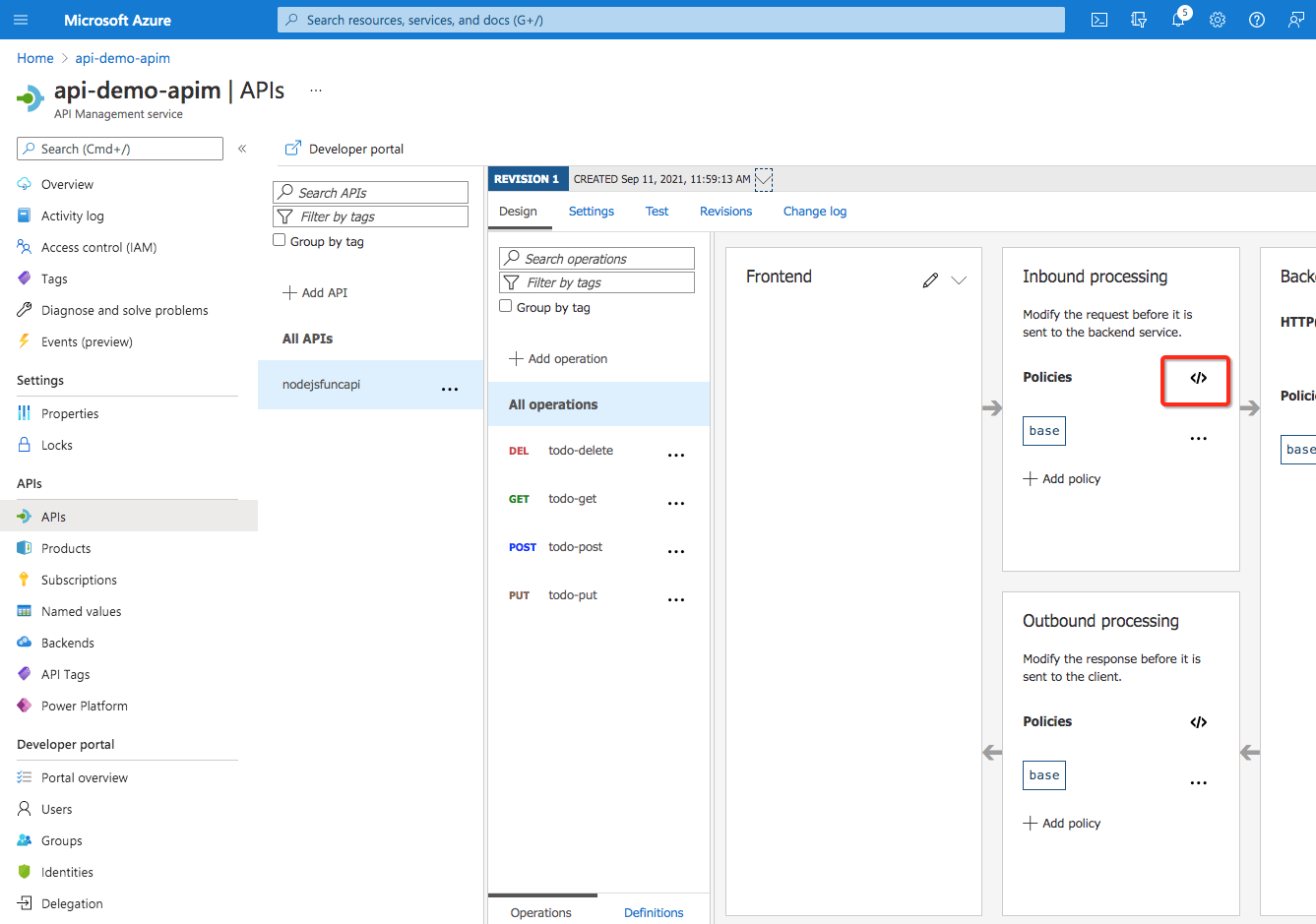This screenshot has width=1316, height=924.
Task: Click the API Management service logo icon
Action: point(31,98)
